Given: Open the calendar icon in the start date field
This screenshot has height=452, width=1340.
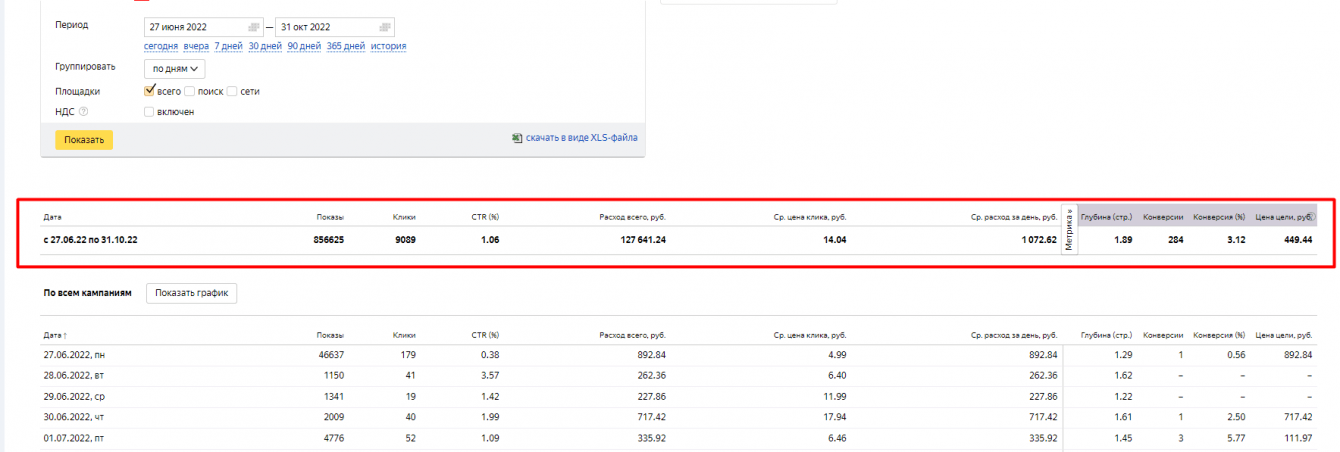Looking at the screenshot, I should click(254, 27).
